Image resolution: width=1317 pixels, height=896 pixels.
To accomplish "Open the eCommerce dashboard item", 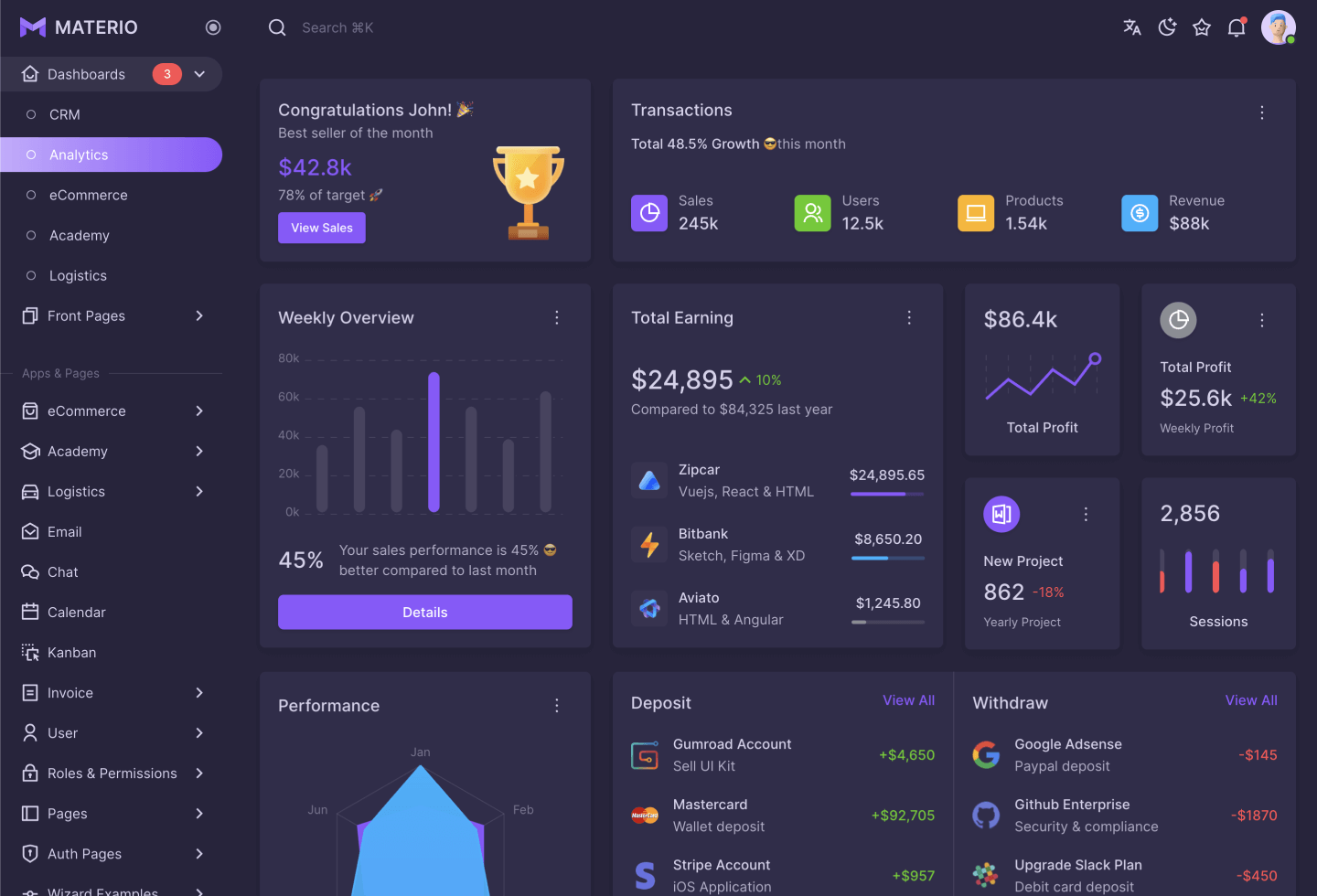I will tap(112, 195).
